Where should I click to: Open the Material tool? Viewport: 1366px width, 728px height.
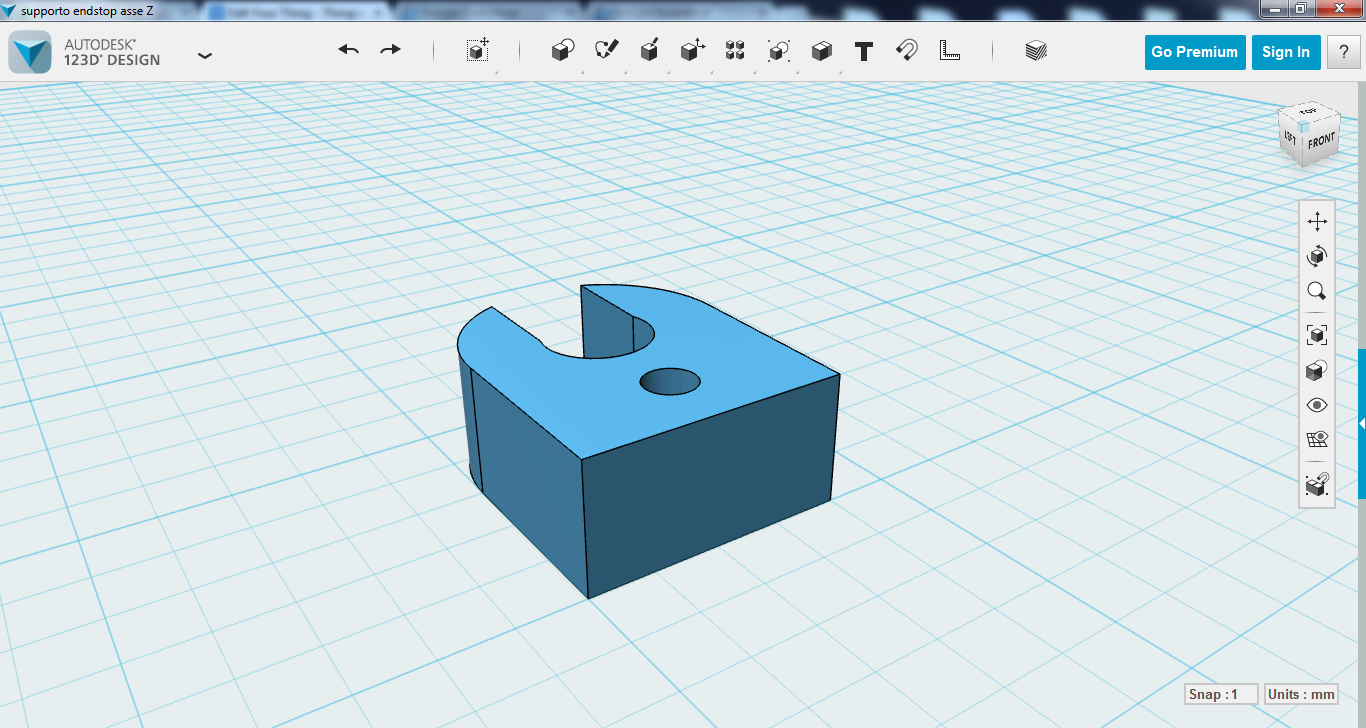click(x=1036, y=51)
